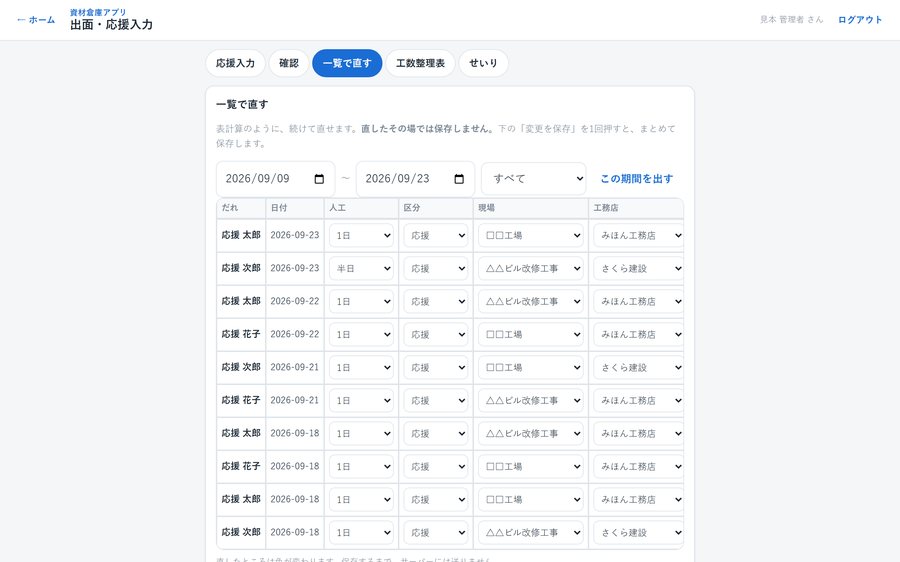The height and width of the screenshot is (562, 900).
Task: Open 工務店 dropdown for 応援 太郎 on 2026-09-23
Action: (x=638, y=235)
